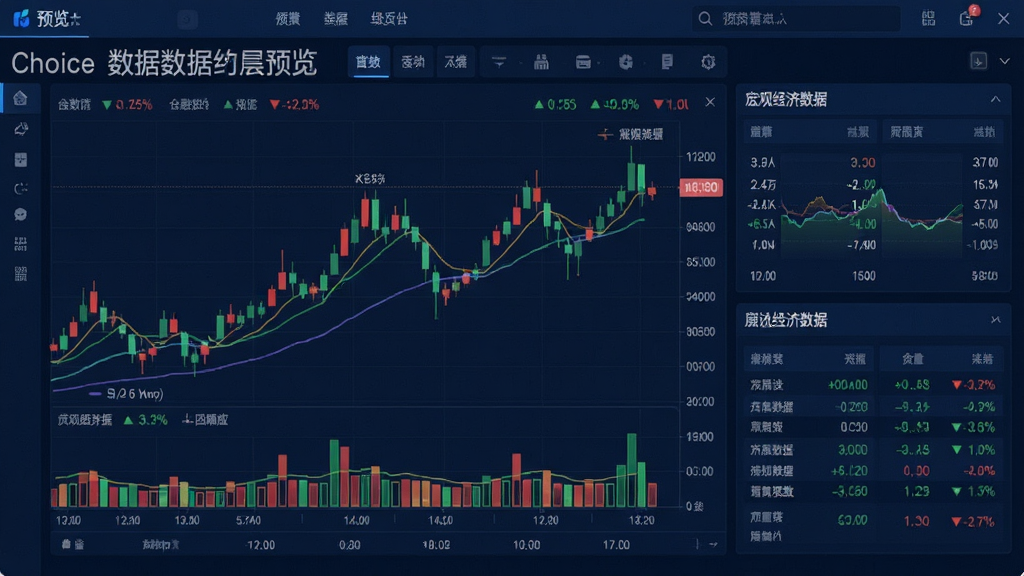This screenshot has width=1024, height=576.
Task: Click the people group icon in the toolbar
Action: (541, 62)
